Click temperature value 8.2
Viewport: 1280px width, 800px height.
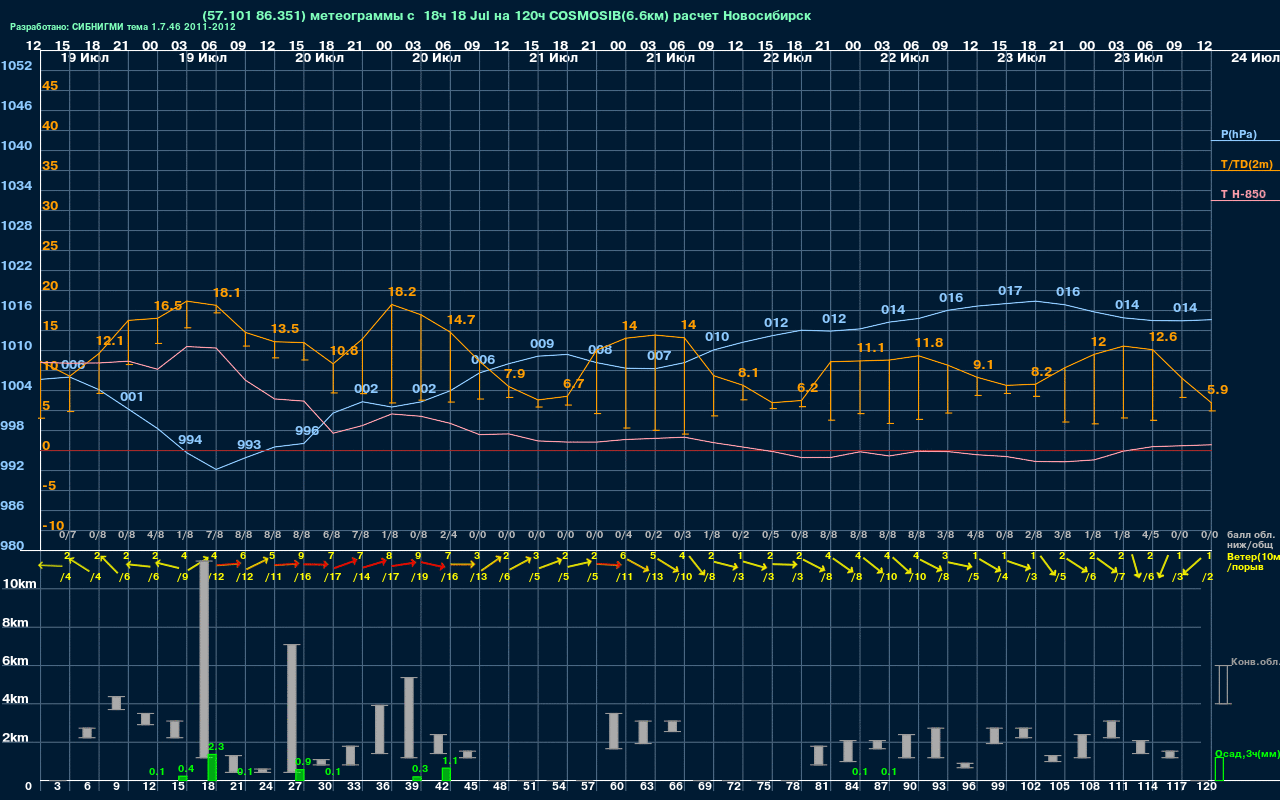point(1041,372)
